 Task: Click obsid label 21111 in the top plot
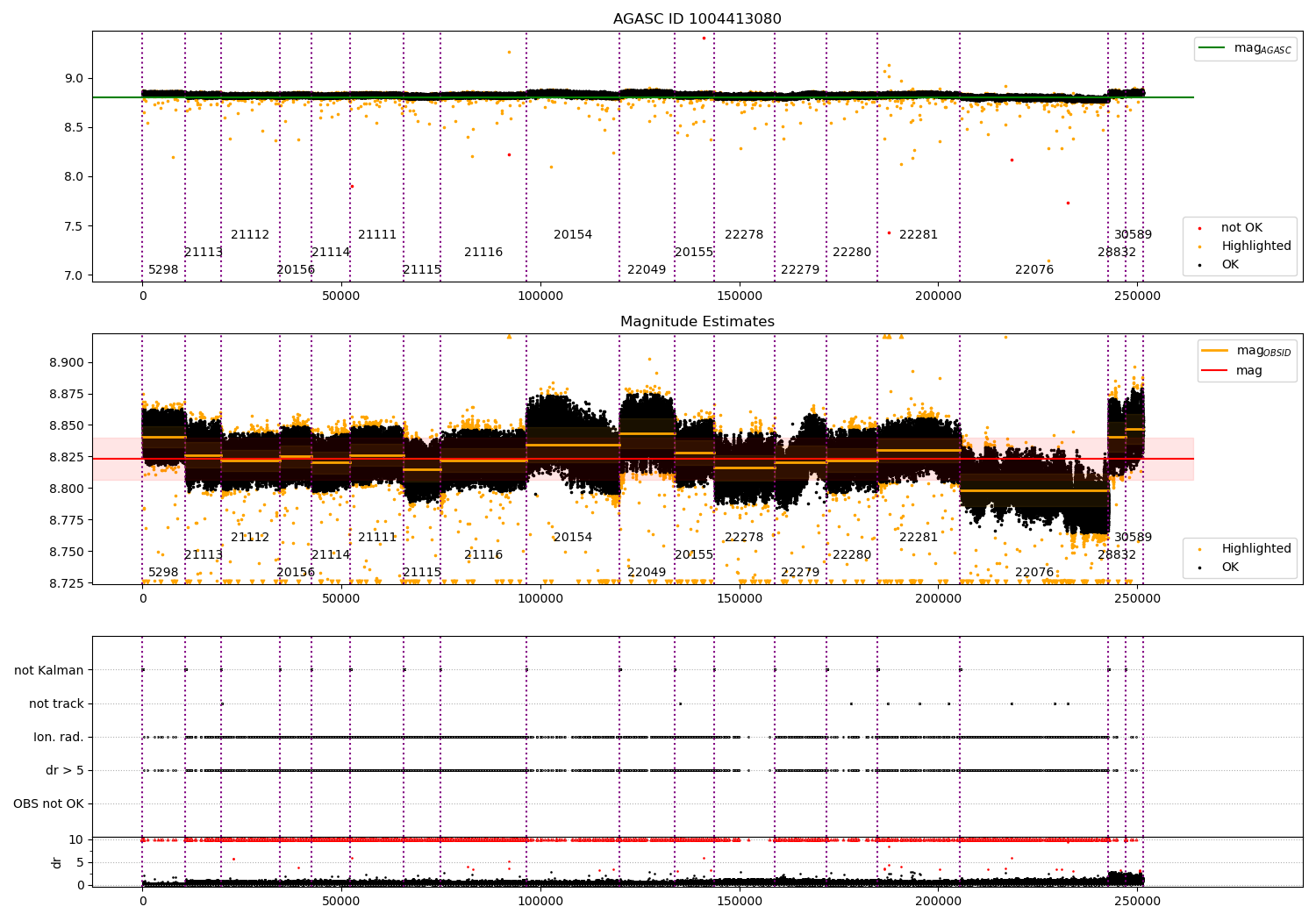[x=377, y=235]
